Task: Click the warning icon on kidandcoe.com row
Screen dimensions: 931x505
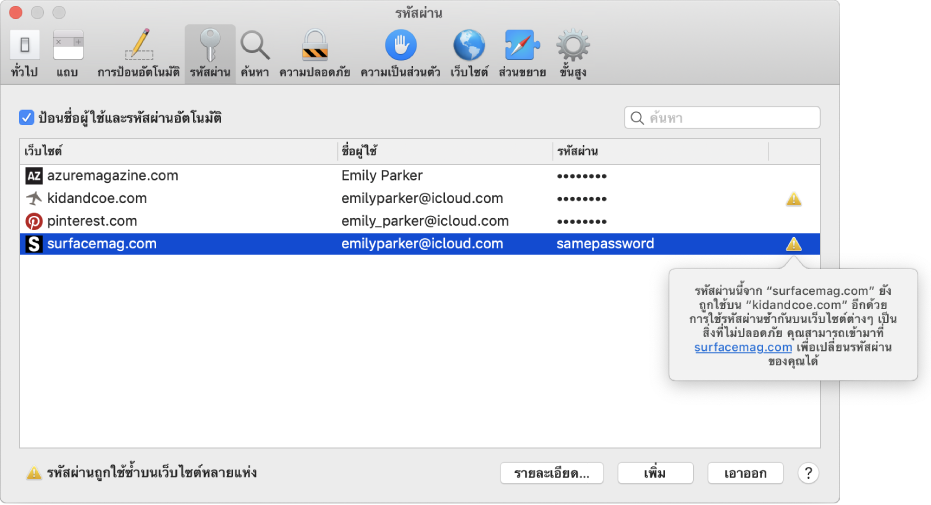Action: click(x=794, y=199)
